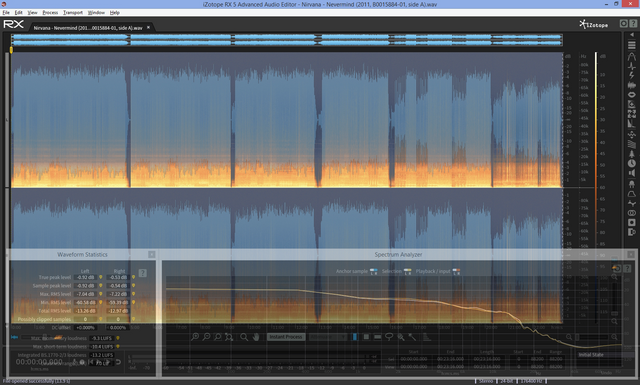The width and height of the screenshot is (640, 385).
Task: Select the hand grab tool
Action: click(256, 337)
